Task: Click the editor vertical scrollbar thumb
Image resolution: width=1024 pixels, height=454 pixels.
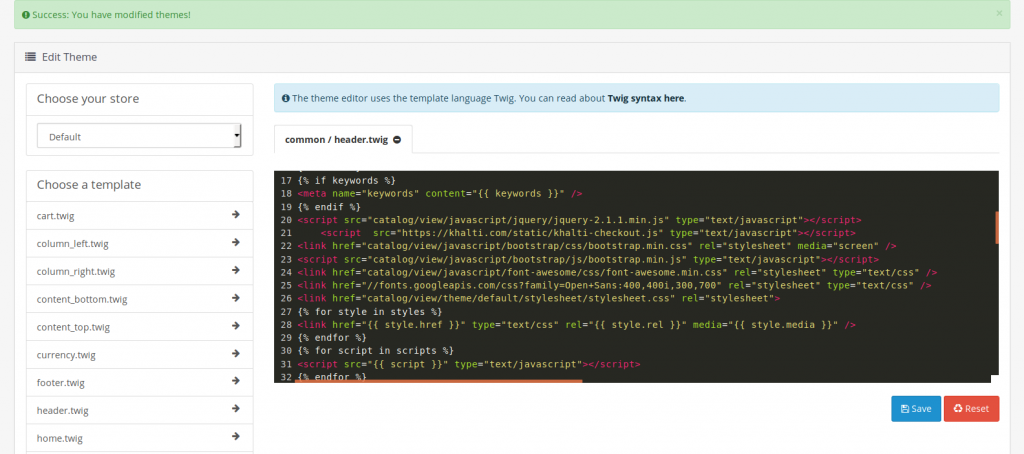Action: 996,227
